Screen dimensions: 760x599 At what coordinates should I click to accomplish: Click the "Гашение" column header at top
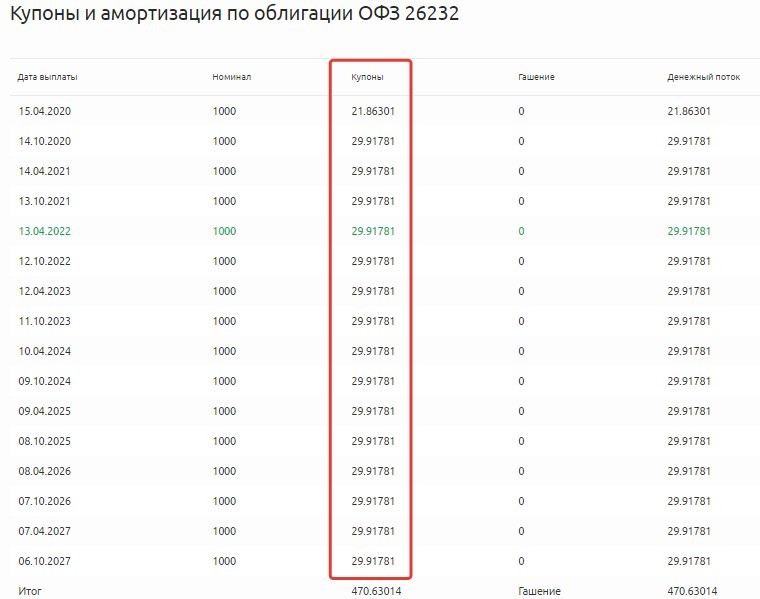point(536,77)
